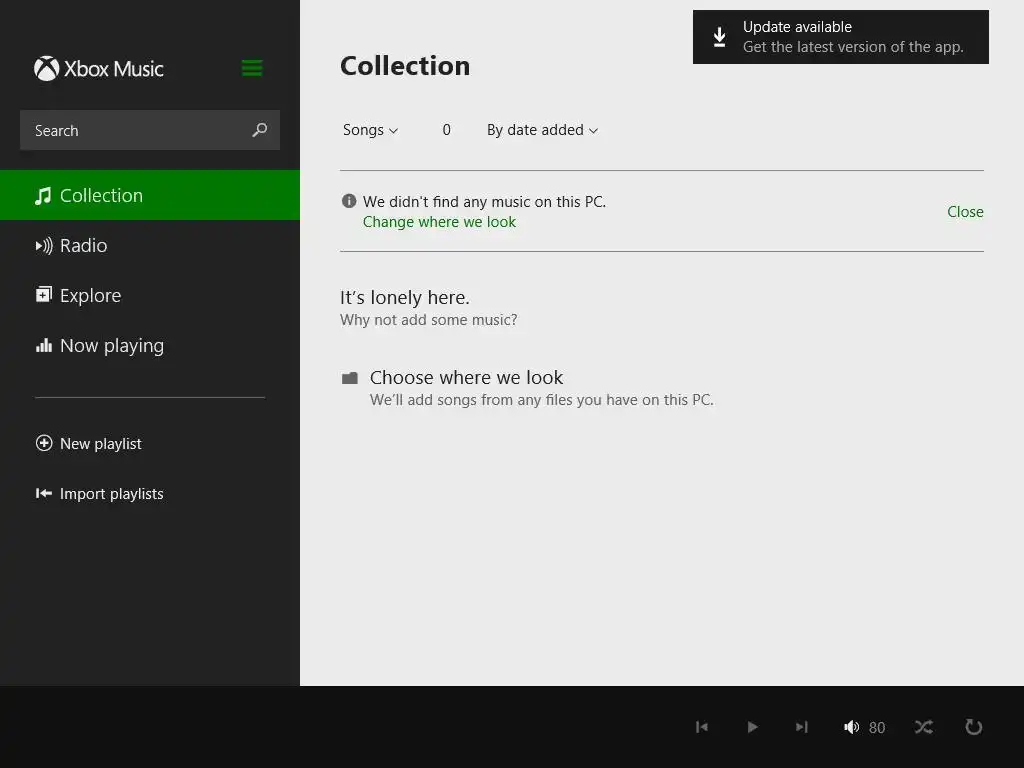Start playback with play button
1024x768 pixels.
pos(752,727)
